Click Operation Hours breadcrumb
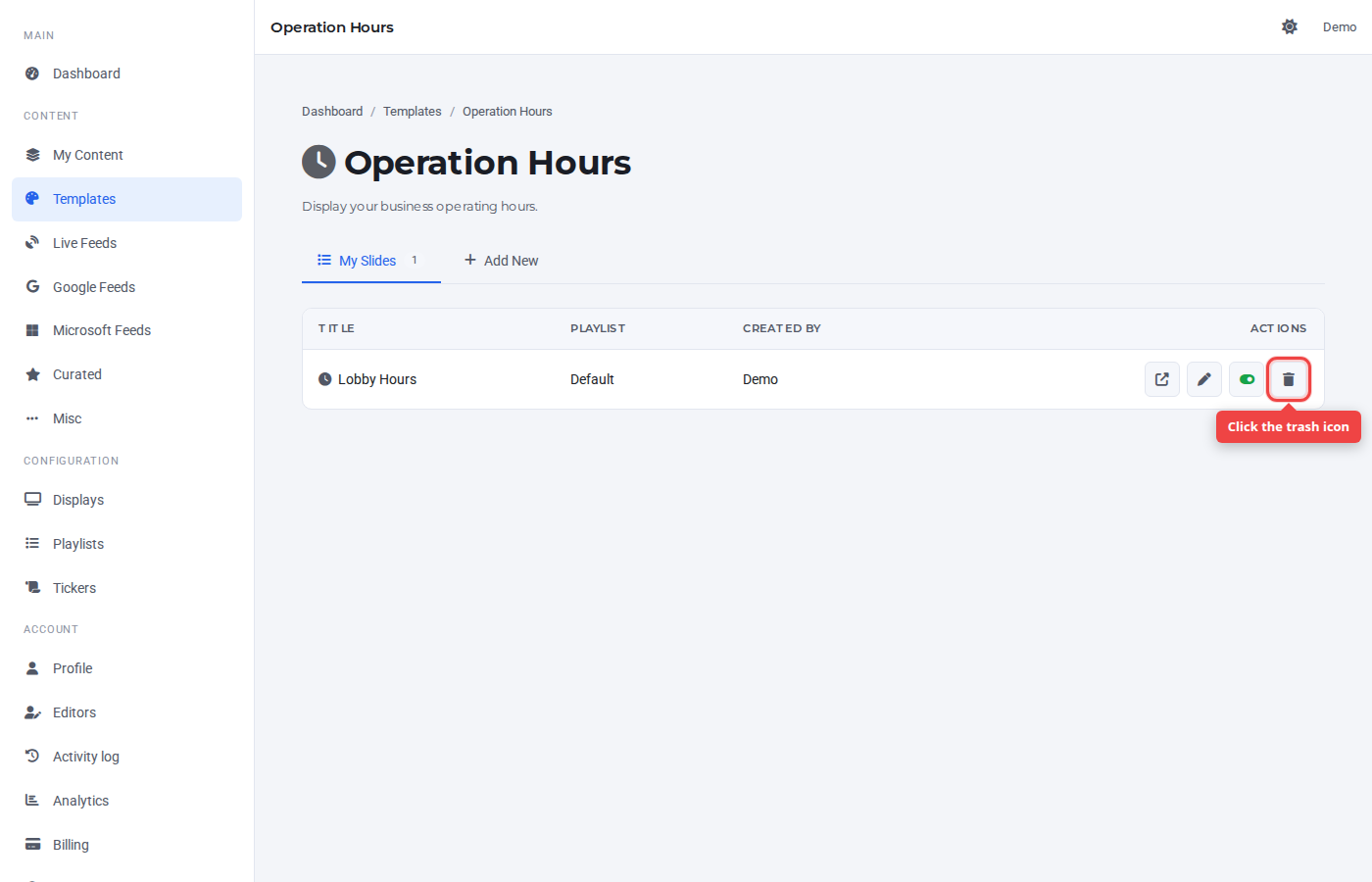This screenshot has height=882, width=1372. (x=508, y=112)
